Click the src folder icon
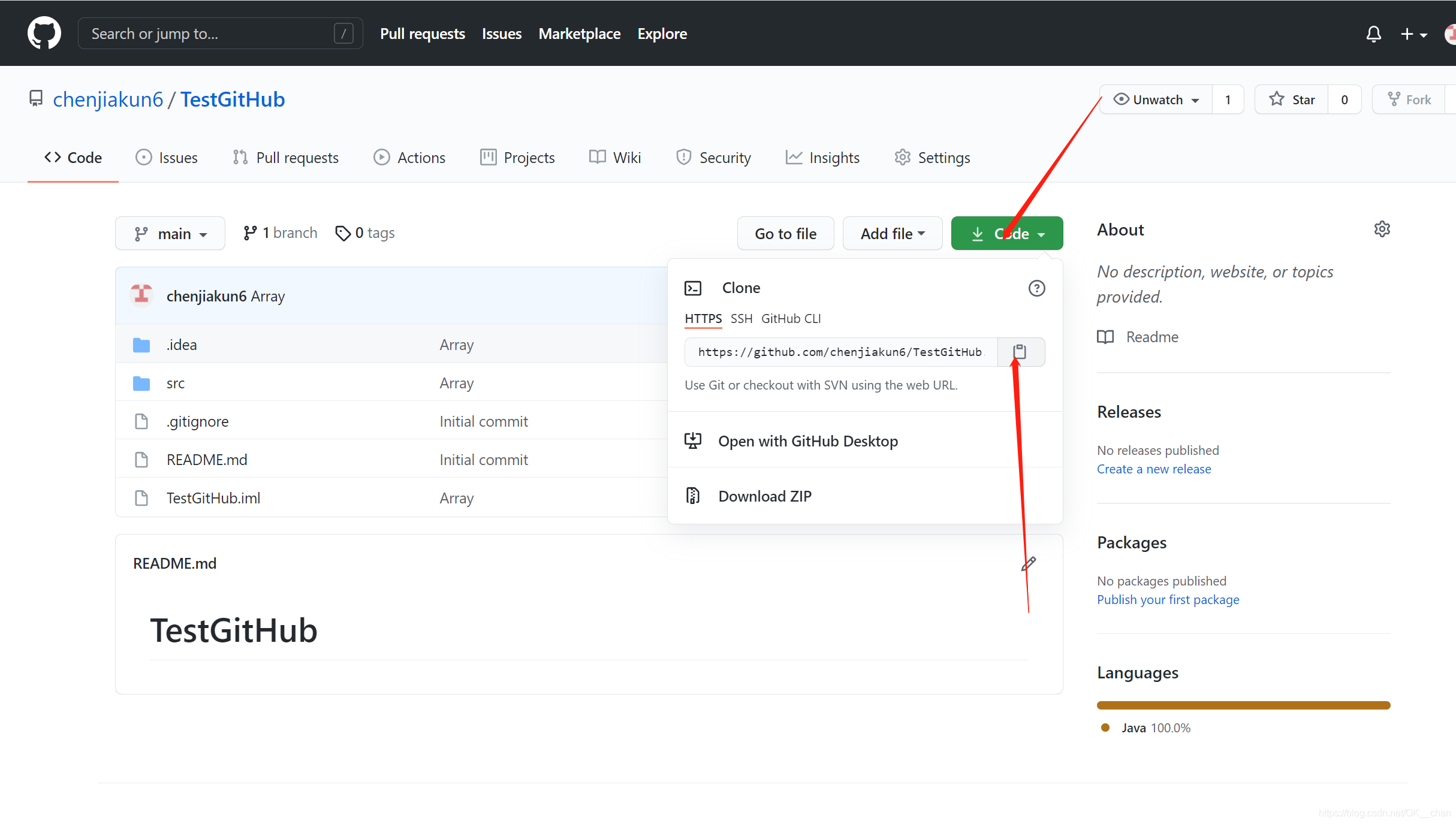The height and width of the screenshot is (824, 1456). click(141, 384)
